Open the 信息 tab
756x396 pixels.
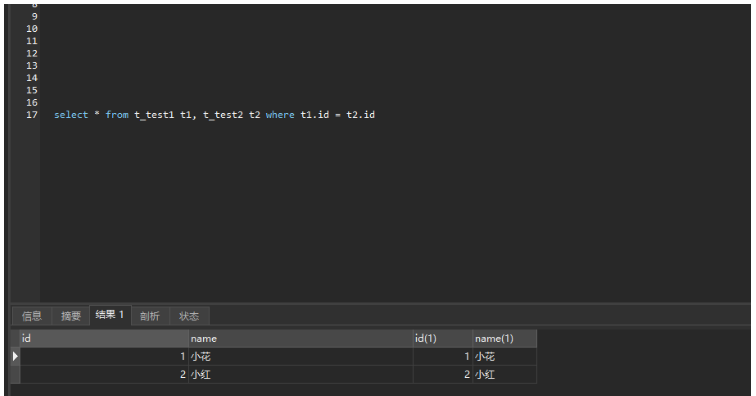(x=32, y=316)
